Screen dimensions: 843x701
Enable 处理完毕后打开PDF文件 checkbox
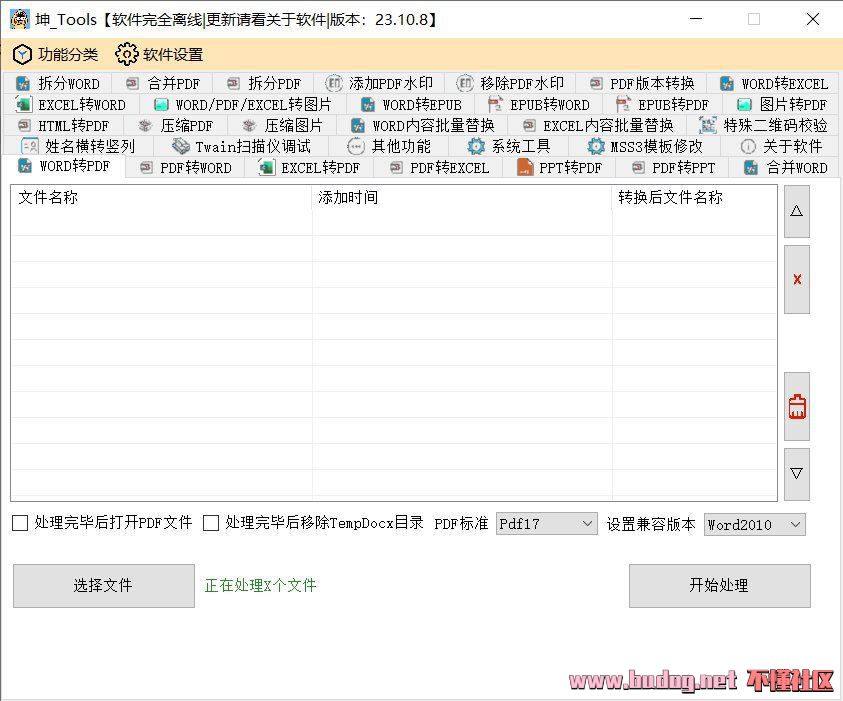[20, 523]
